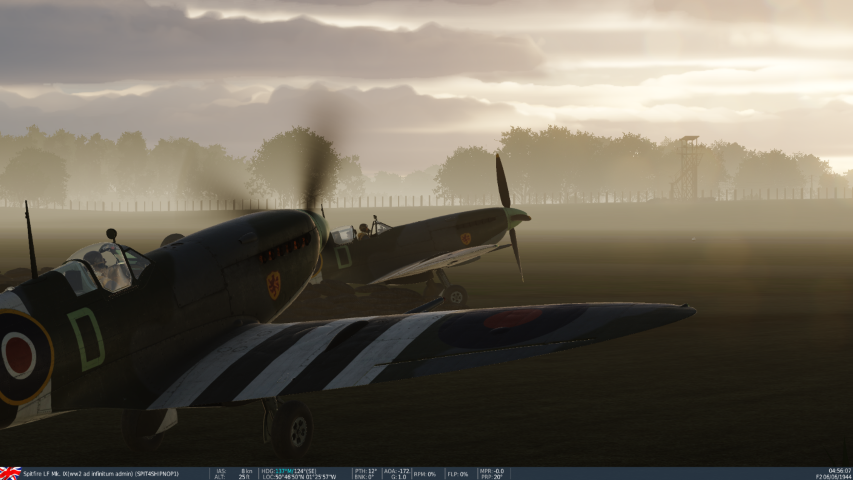Click the LOC coordinates readout
Image resolution: width=853 pixels, height=480 pixels.
[x=298, y=476]
